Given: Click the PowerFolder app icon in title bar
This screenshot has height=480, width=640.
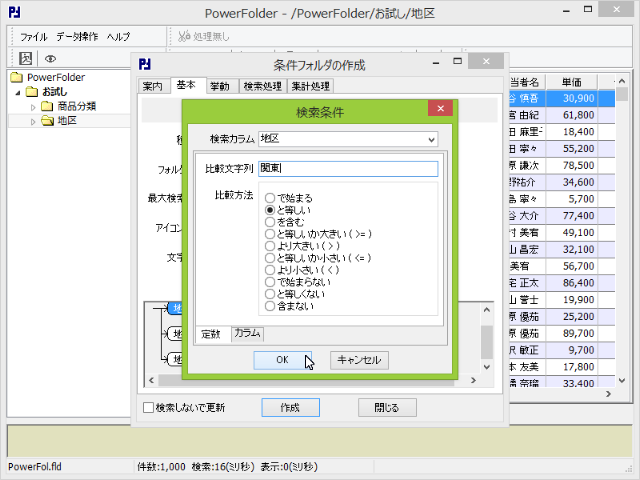Looking at the screenshot, I should point(14,12).
